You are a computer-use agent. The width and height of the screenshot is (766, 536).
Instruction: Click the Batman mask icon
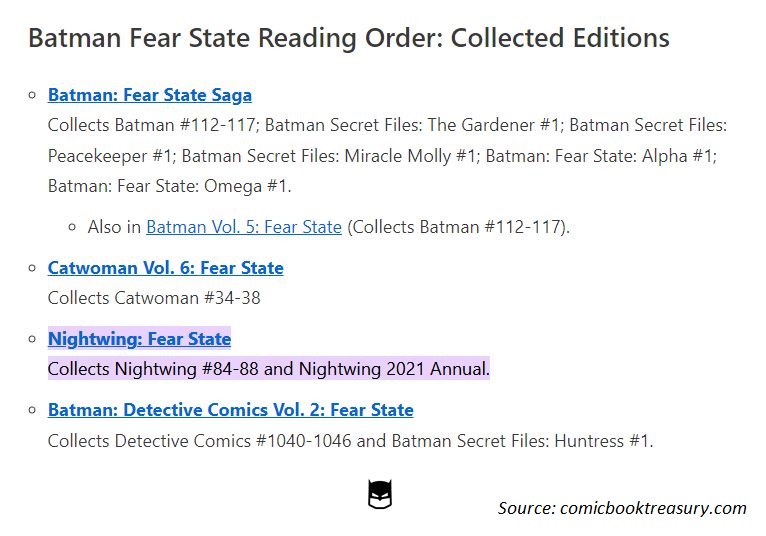tap(380, 494)
